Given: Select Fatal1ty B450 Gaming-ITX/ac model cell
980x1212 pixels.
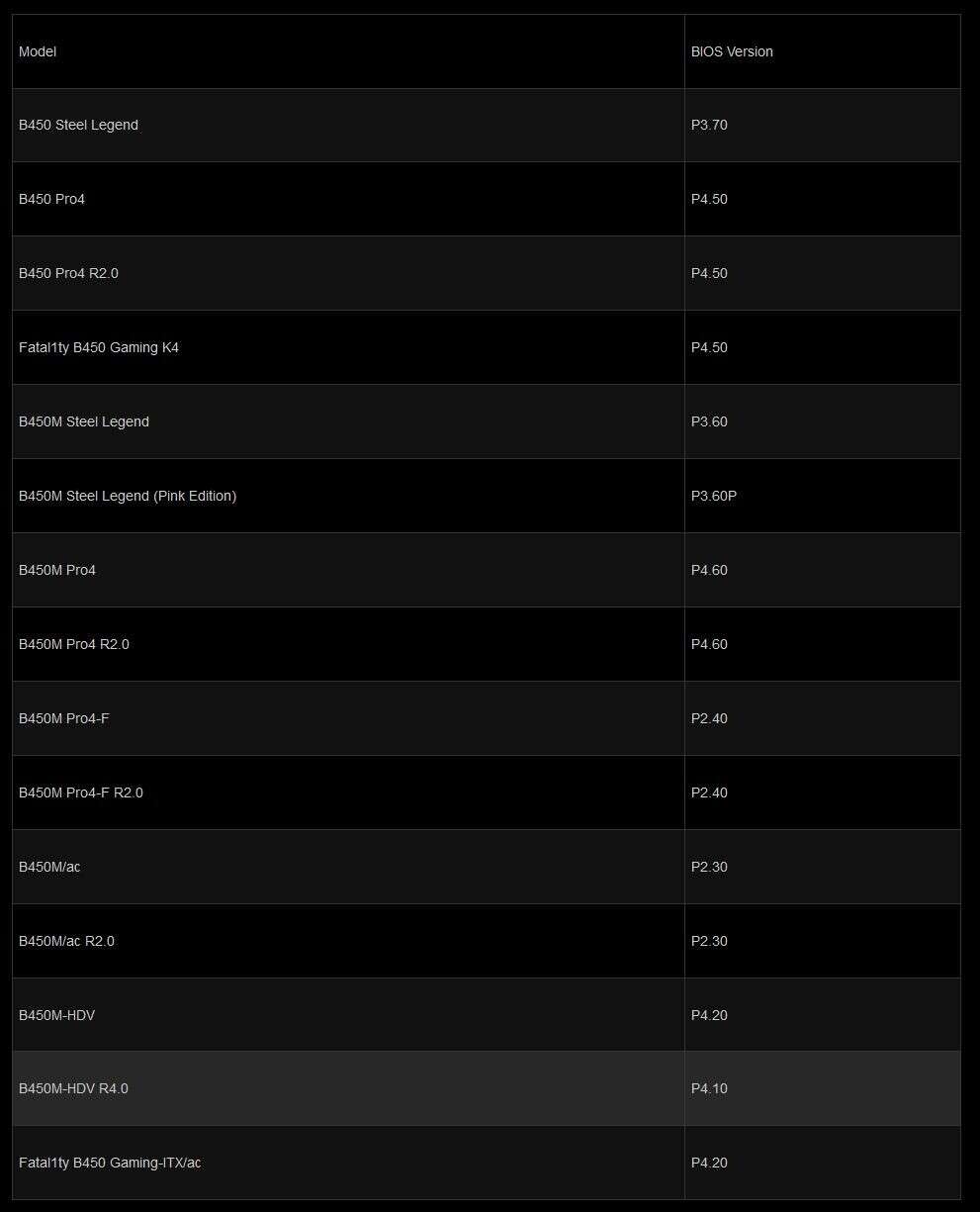Looking at the screenshot, I should (110, 1163).
